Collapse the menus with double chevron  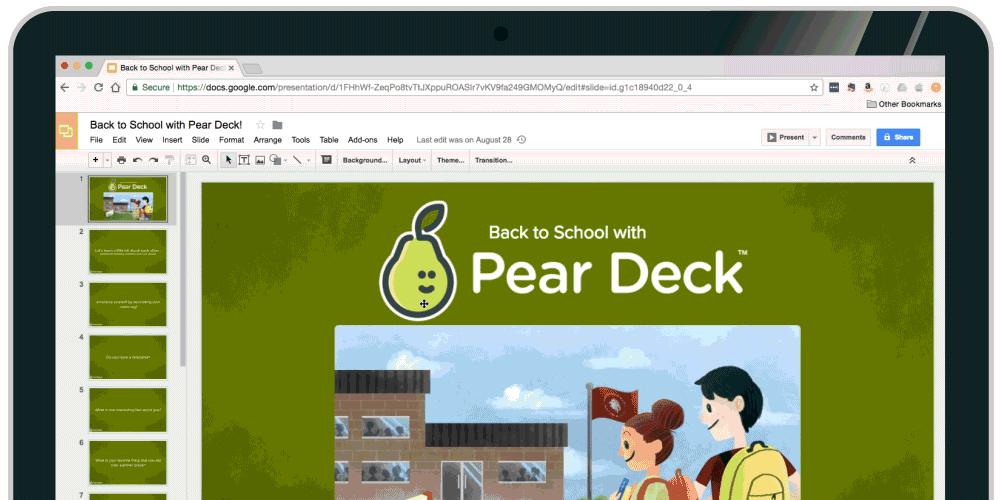click(x=912, y=160)
